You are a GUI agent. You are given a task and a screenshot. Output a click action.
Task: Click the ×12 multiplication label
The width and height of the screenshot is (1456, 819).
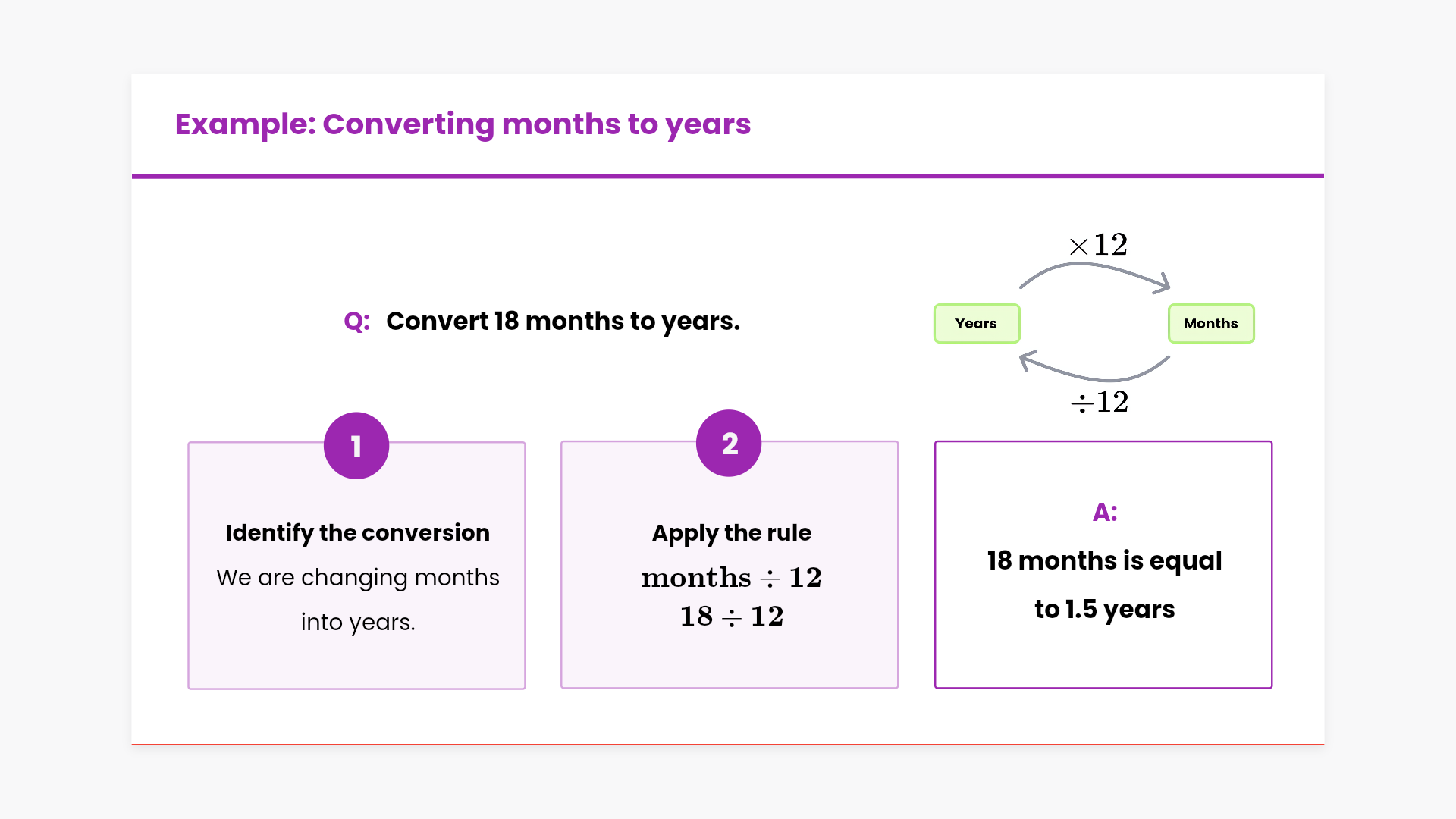1098,244
